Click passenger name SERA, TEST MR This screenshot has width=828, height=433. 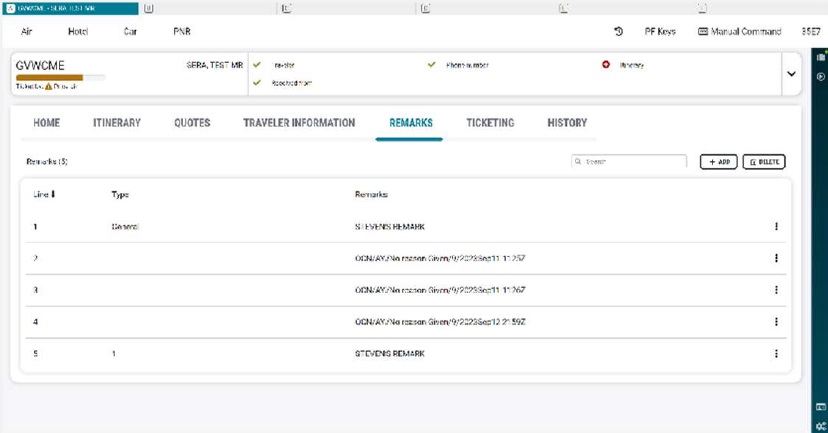(214, 65)
